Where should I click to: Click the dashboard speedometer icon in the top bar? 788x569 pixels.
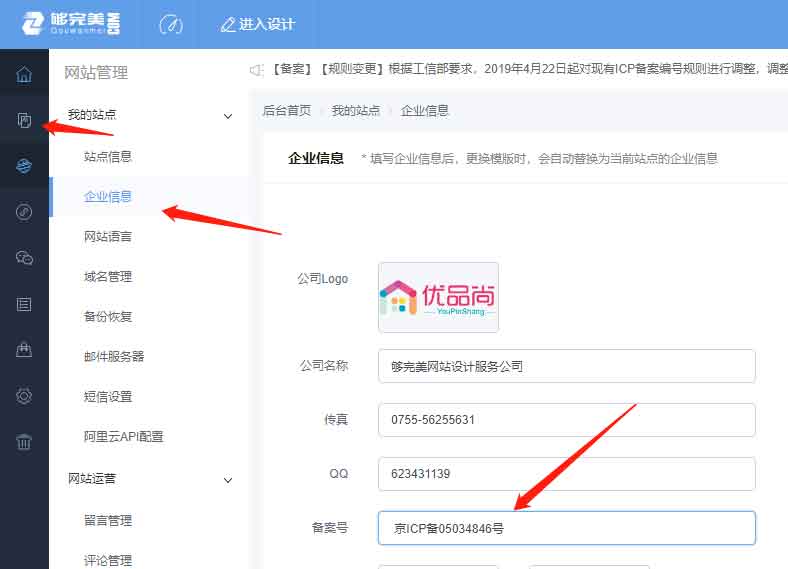click(170, 24)
